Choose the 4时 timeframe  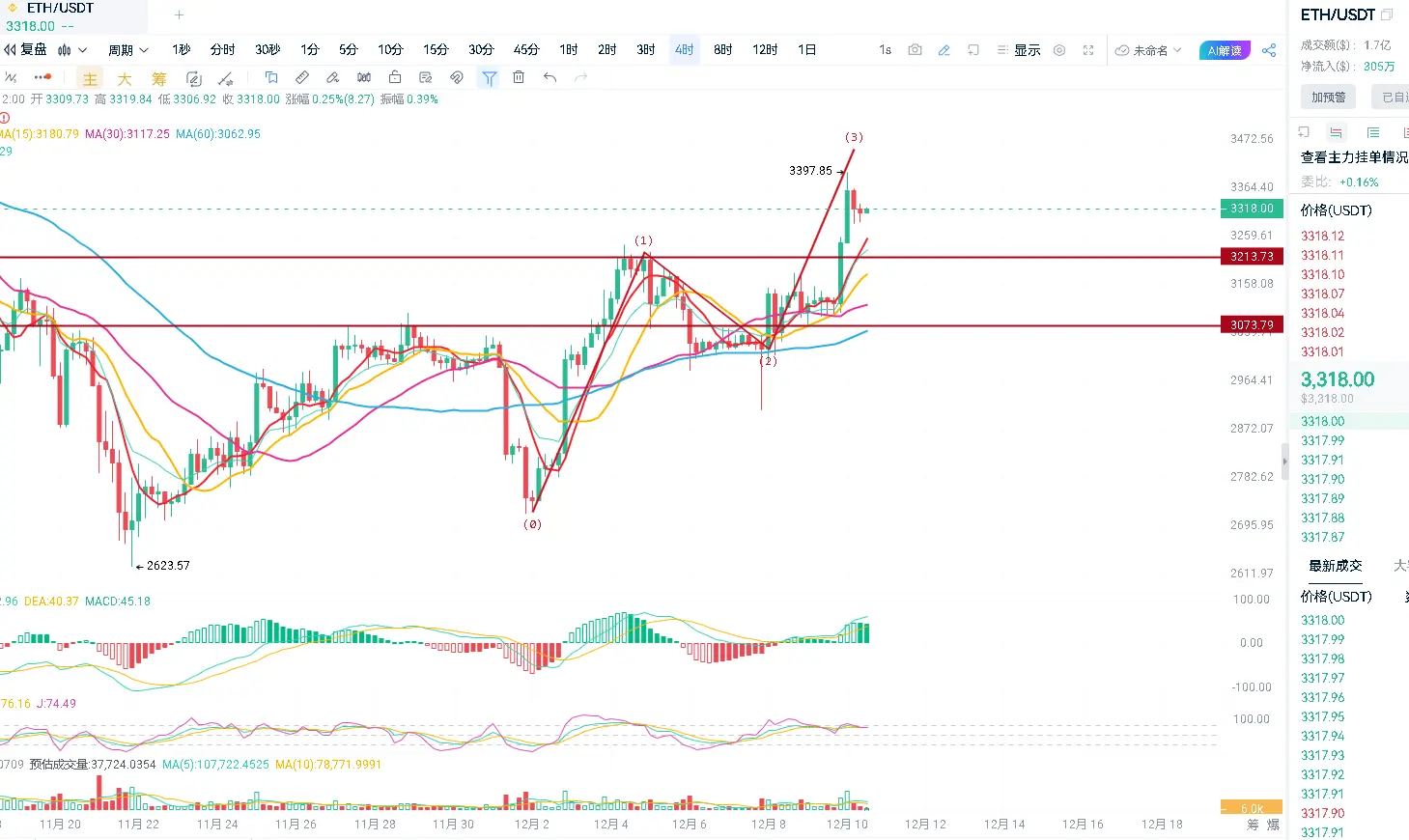tap(685, 50)
